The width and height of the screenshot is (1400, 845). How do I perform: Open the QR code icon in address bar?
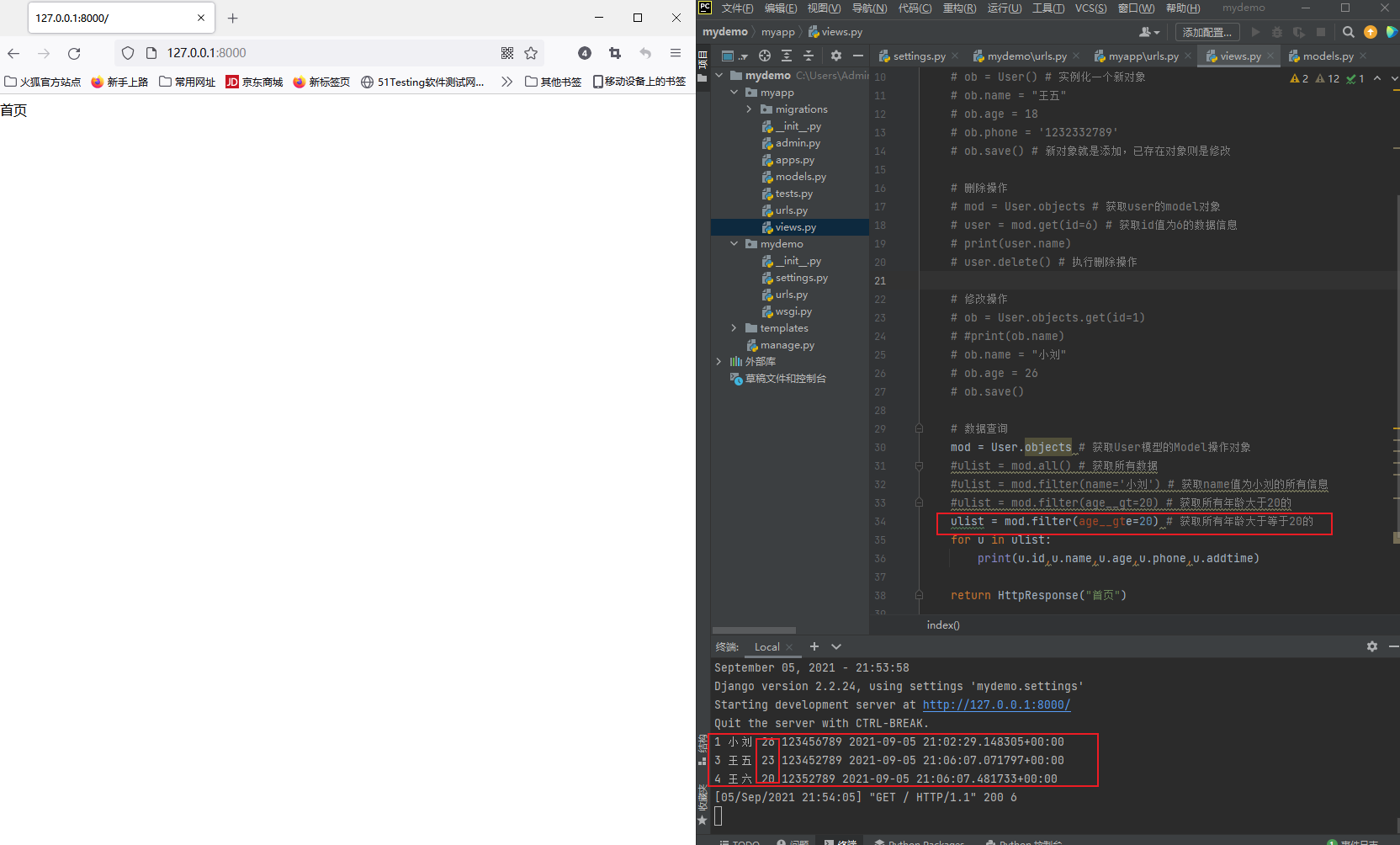tap(507, 53)
